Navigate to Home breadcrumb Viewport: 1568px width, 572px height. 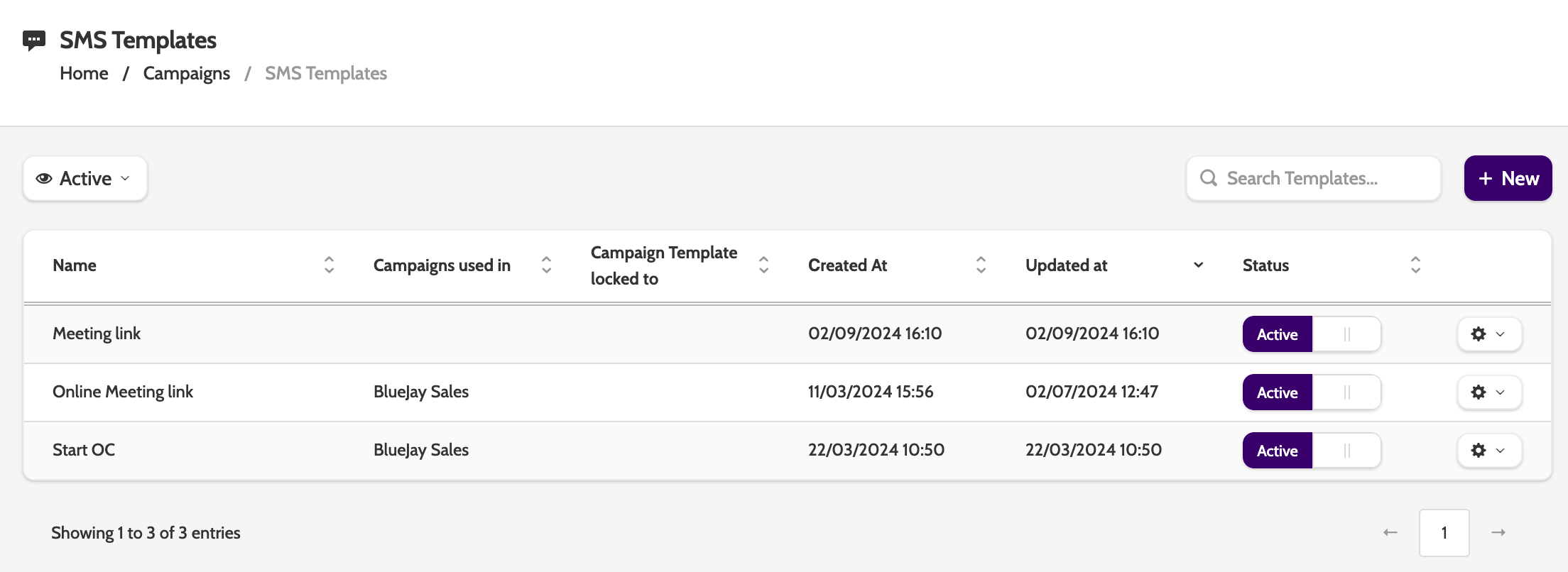(x=84, y=74)
